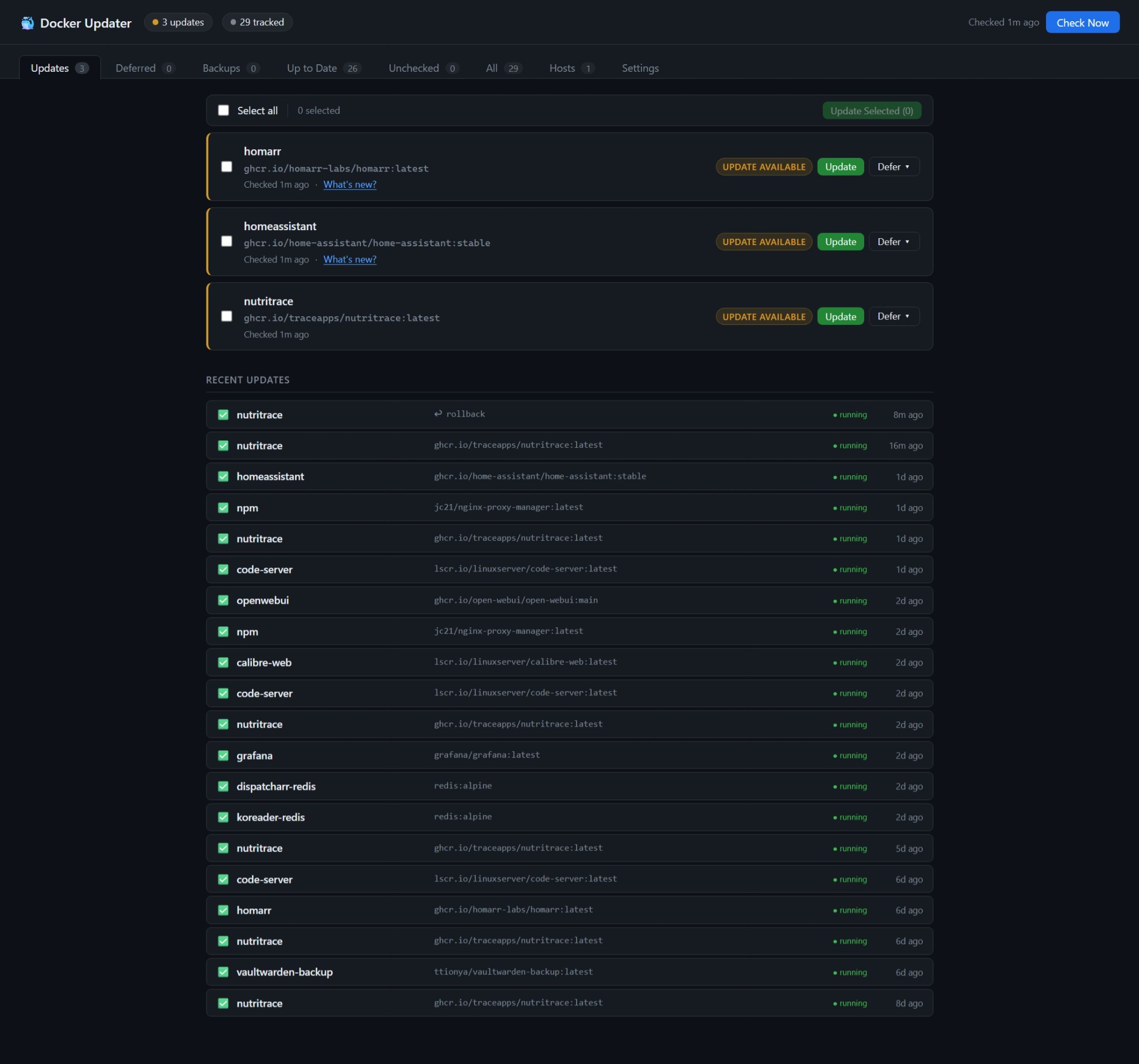The width and height of the screenshot is (1139, 1064).
Task: Open the Unchecked tab
Action: [423, 68]
